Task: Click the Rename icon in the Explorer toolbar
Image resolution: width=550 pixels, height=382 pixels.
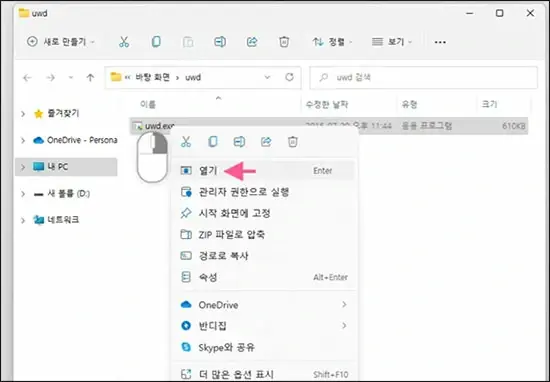Action: click(x=220, y=42)
